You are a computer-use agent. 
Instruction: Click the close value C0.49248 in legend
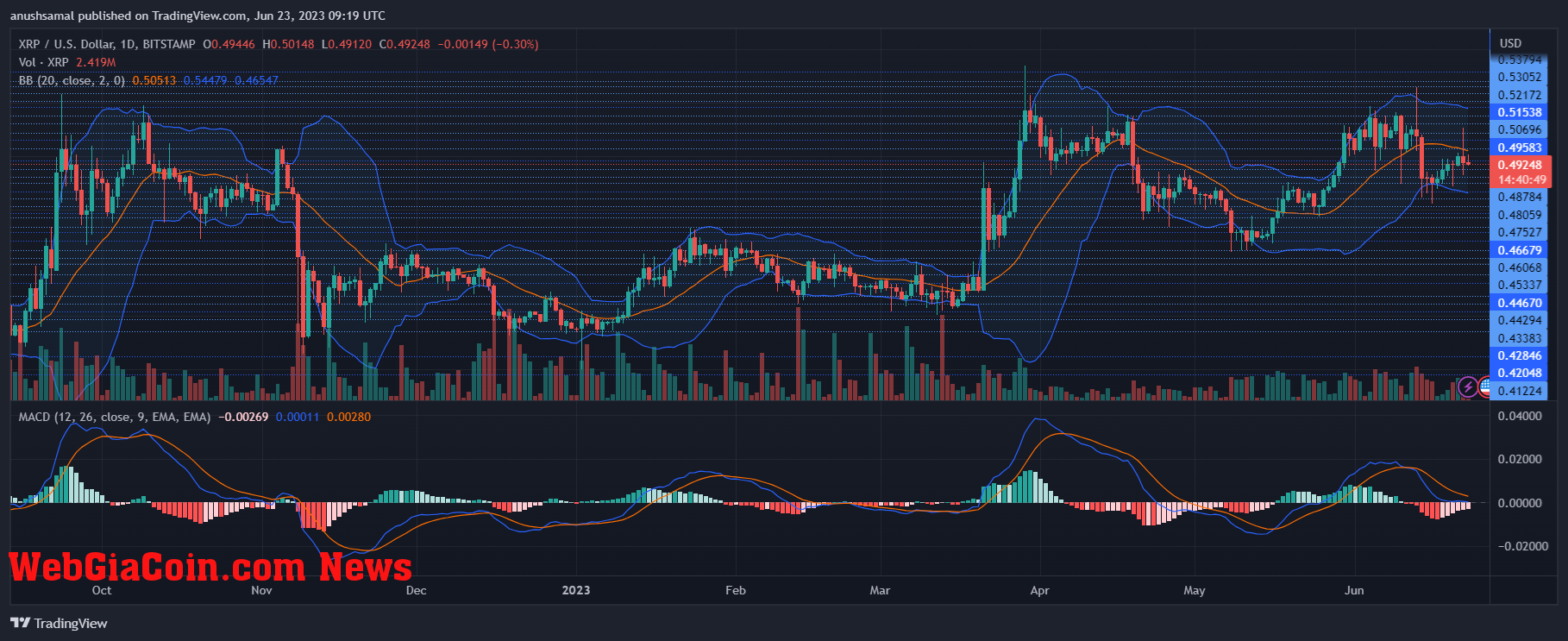[405, 44]
